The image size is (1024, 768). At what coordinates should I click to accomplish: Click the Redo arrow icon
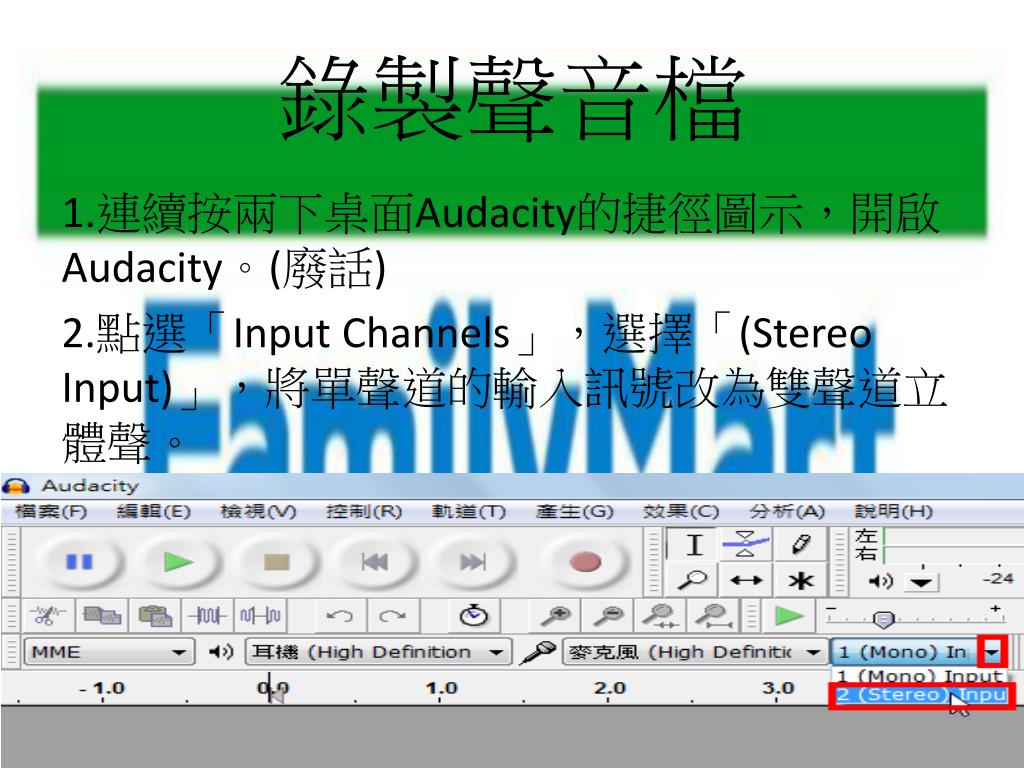(392, 615)
